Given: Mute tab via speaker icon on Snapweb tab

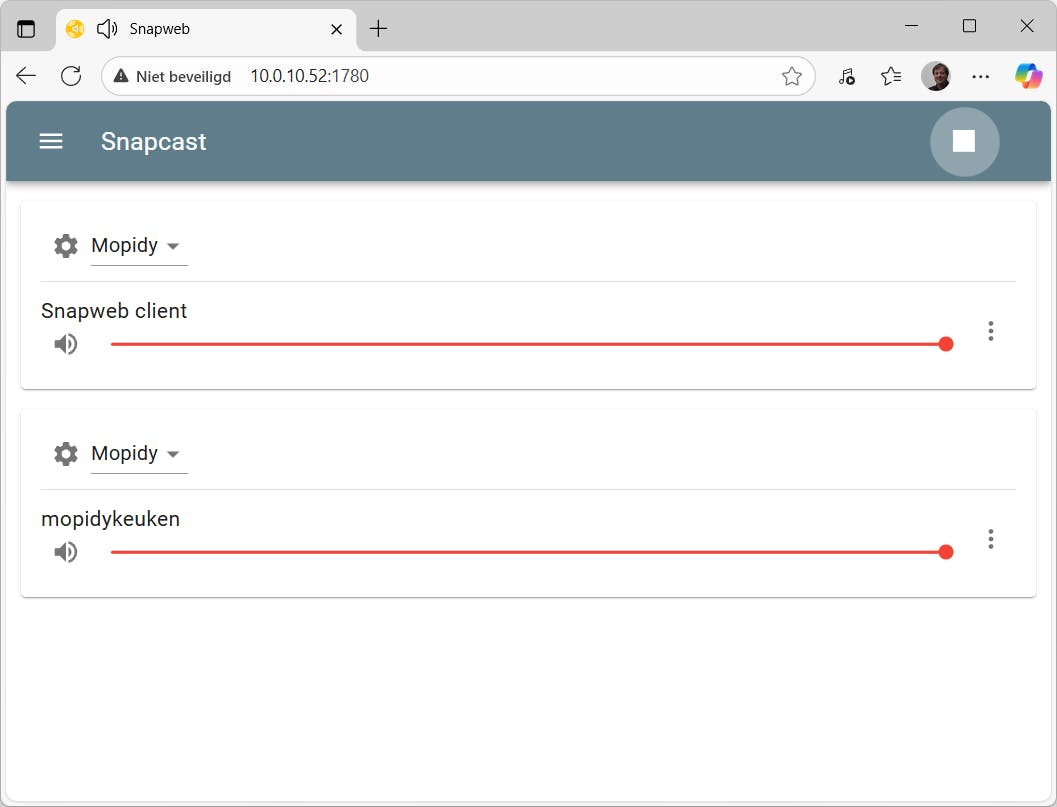Looking at the screenshot, I should 107,29.
